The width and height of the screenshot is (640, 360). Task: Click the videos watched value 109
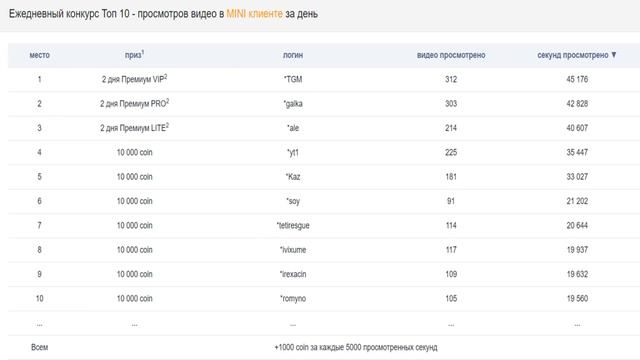pos(451,274)
